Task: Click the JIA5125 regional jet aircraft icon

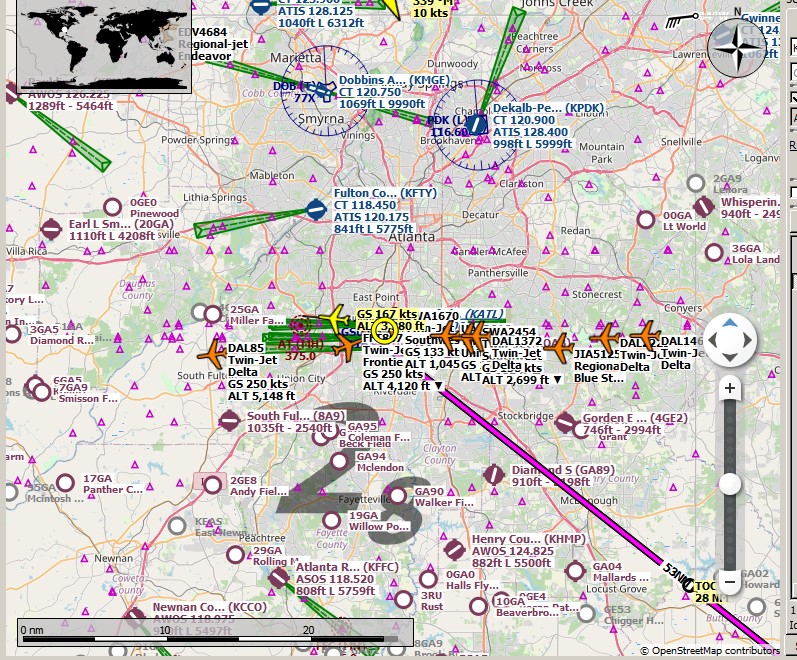Action: [560, 347]
